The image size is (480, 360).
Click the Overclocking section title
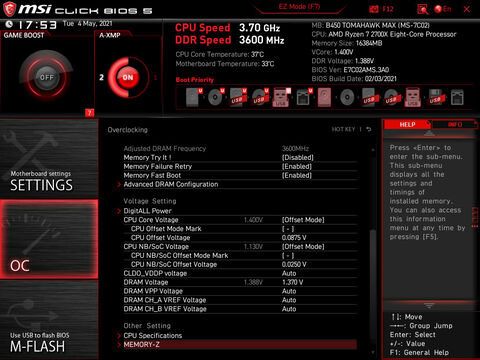(x=127, y=130)
